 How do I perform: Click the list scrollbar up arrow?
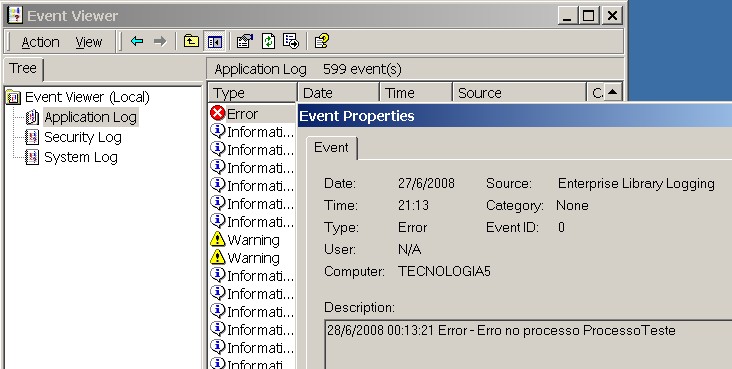pos(613,92)
